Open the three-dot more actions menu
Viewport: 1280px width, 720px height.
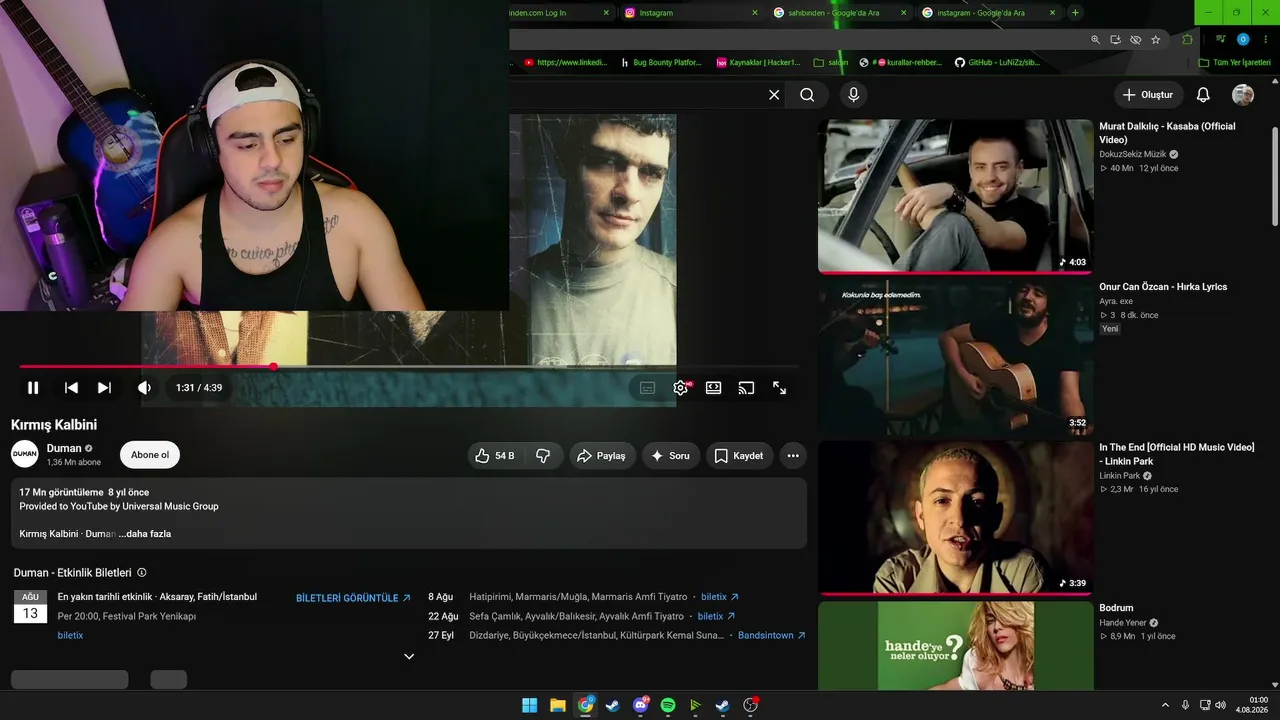coord(793,456)
